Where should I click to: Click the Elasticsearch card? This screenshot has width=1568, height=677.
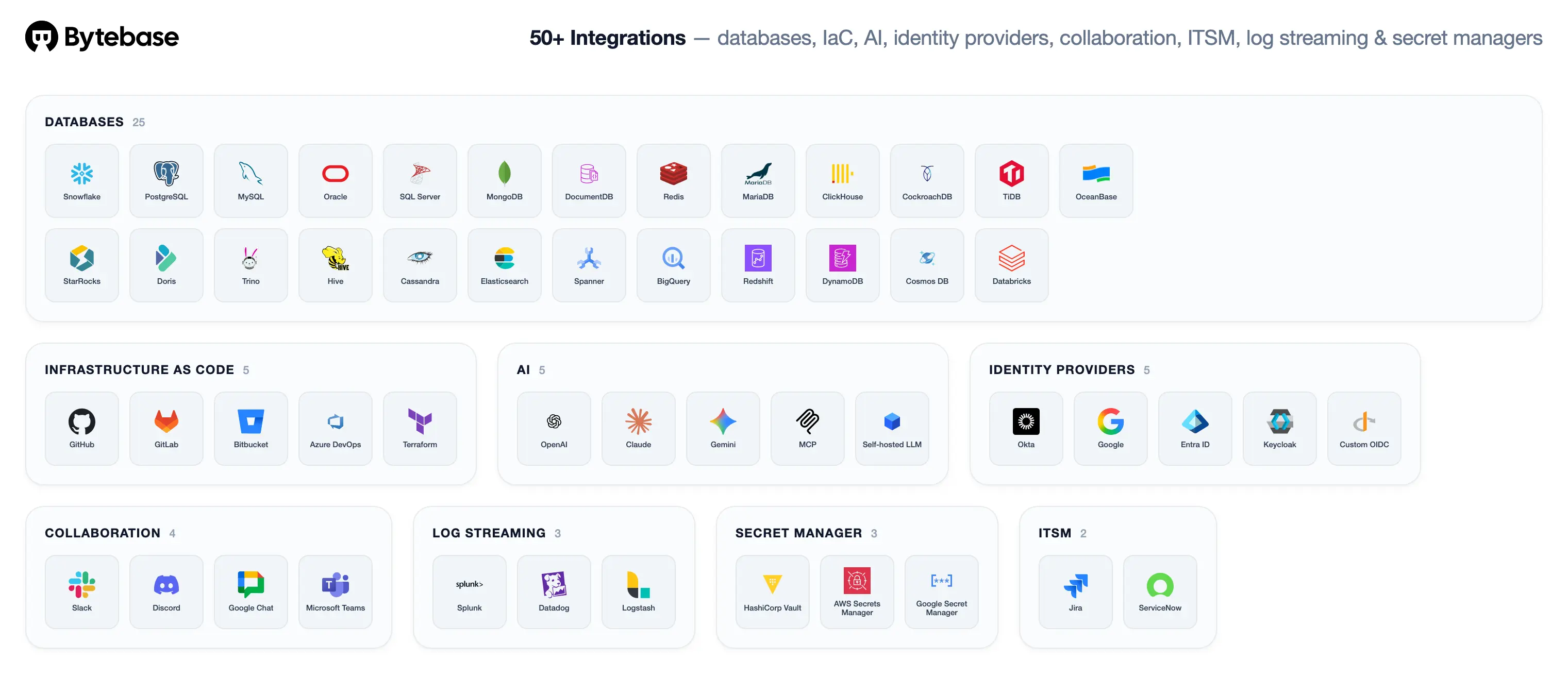pos(505,265)
